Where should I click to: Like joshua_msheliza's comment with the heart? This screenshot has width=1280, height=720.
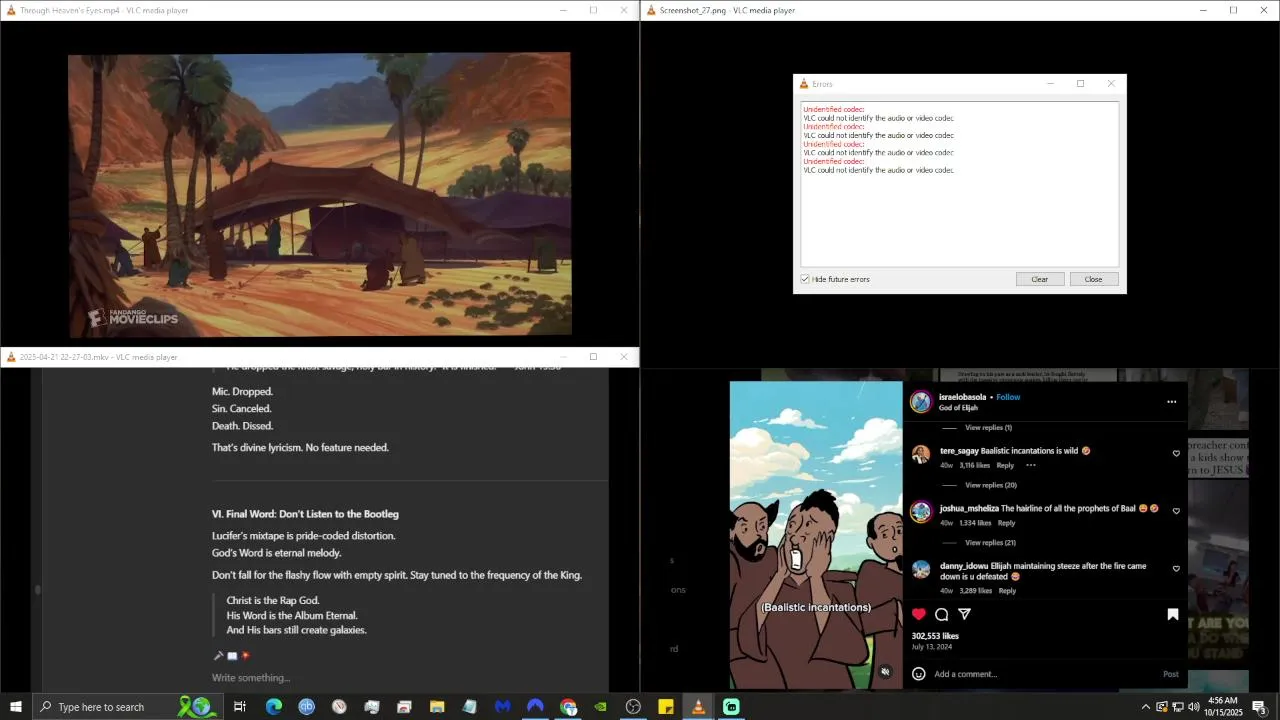point(1176,511)
